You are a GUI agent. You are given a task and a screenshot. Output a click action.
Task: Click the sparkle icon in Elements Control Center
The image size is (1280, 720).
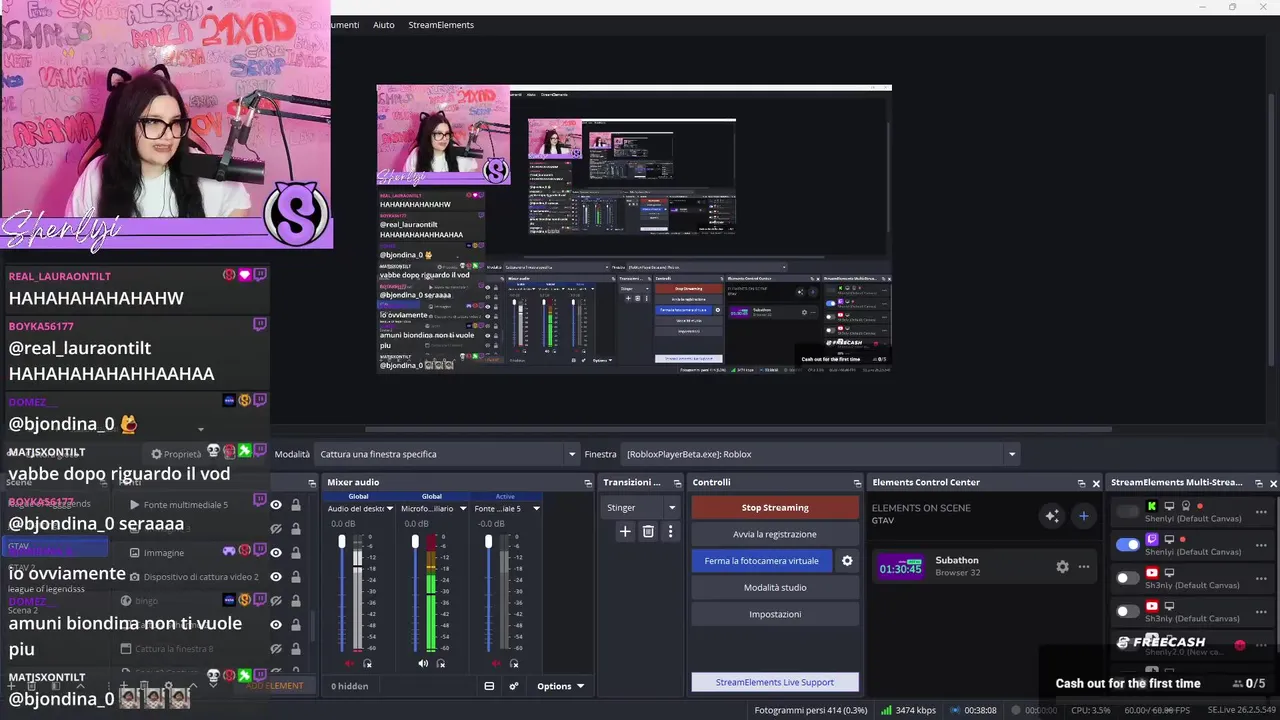tap(1051, 516)
